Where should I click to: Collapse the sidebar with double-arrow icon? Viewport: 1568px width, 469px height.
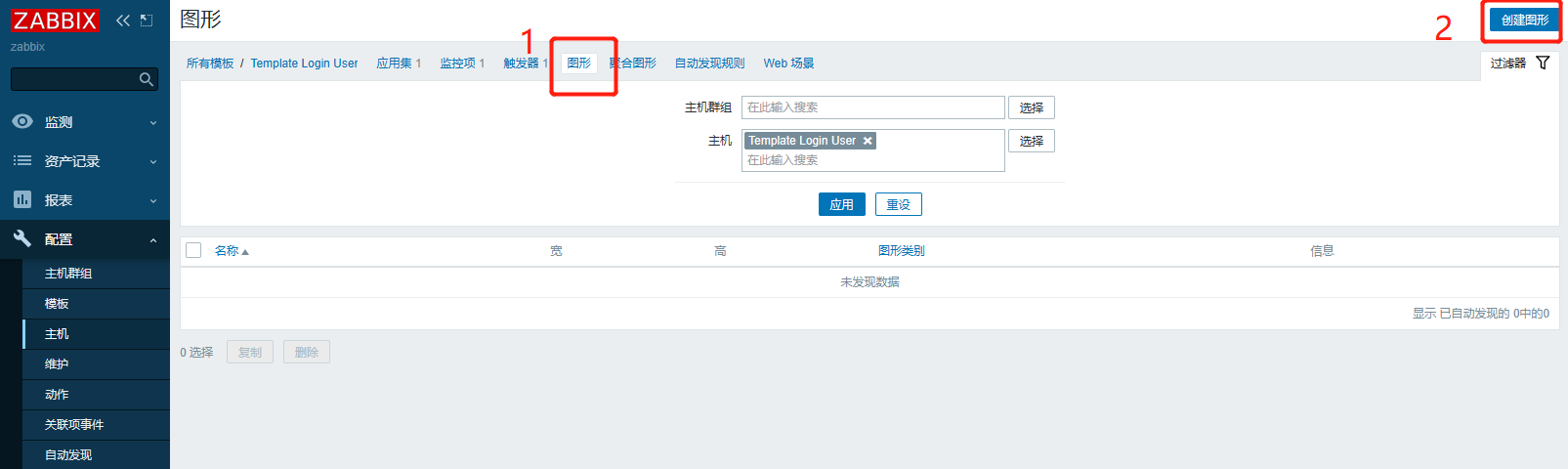click(x=123, y=21)
